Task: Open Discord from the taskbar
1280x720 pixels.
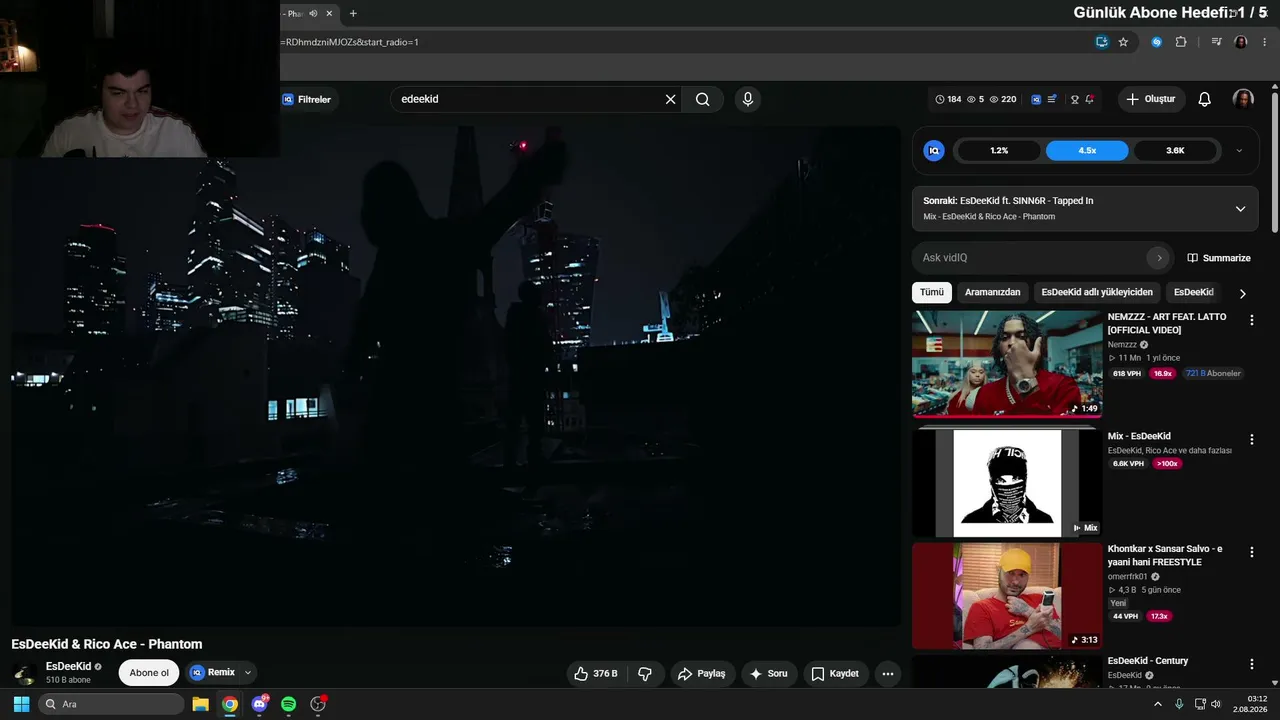Action: tap(260, 704)
